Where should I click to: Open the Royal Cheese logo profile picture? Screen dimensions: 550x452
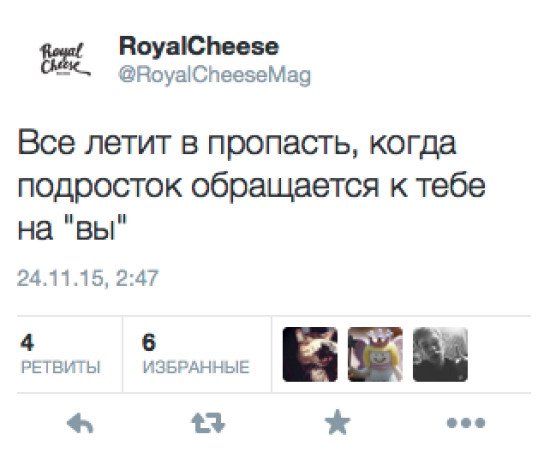point(66,60)
